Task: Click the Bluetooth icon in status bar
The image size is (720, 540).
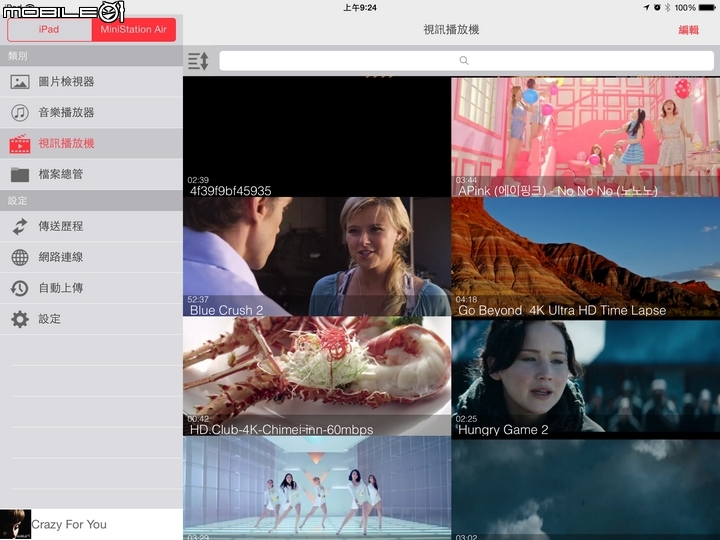Action: pyautogui.click(x=668, y=7)
